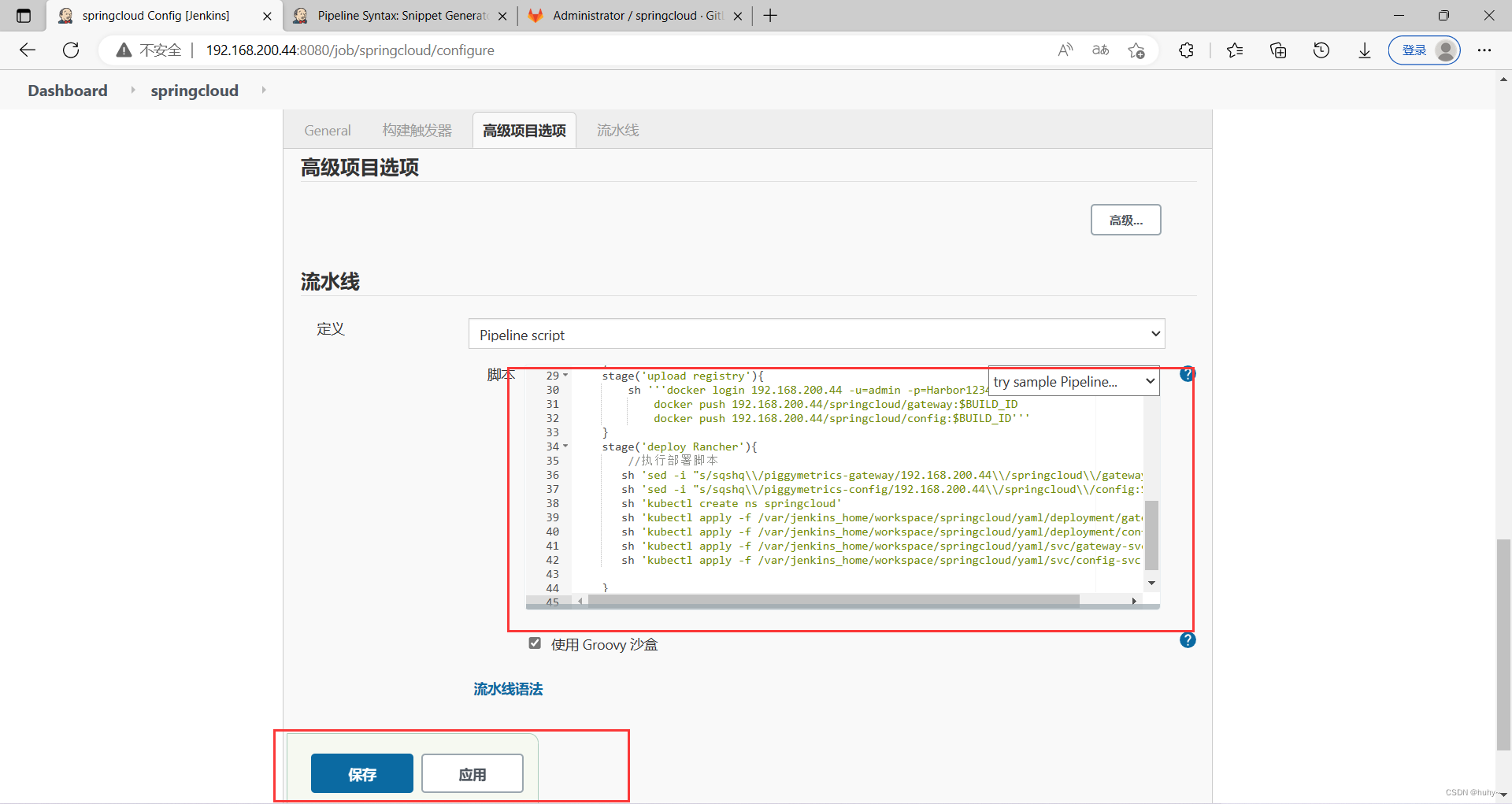
Task: Click the script editor scroll down arrow
Action: click(x=1151, y=584)
